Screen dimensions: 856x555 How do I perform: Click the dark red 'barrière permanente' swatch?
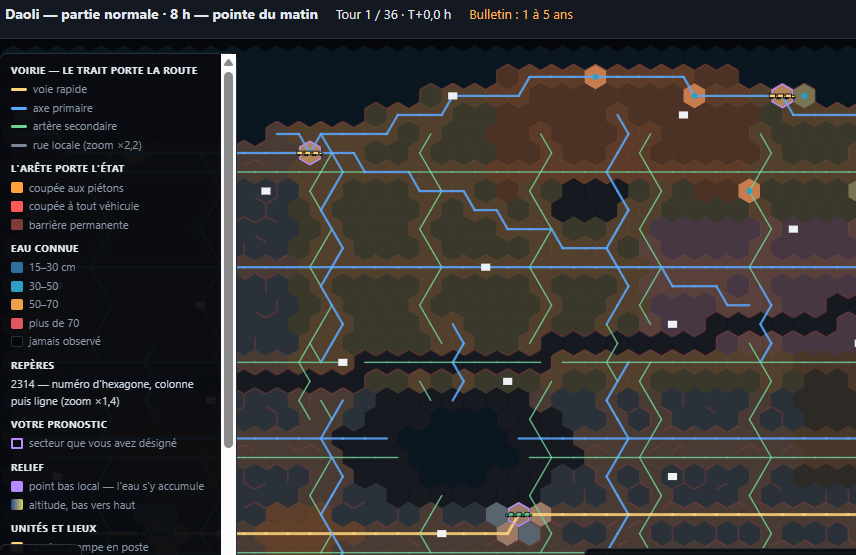(x=17, y=225)
